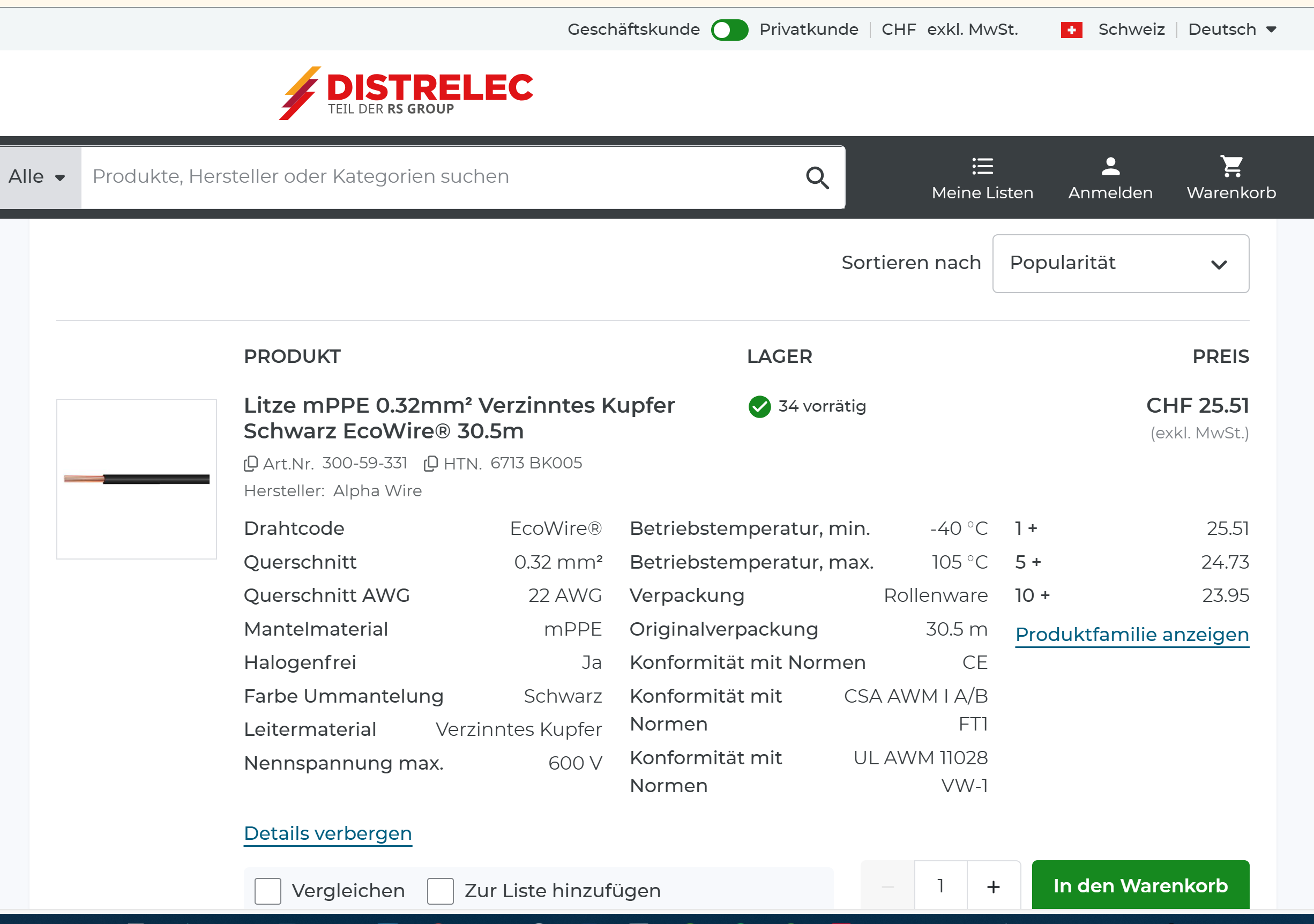Click the Distrelec logo

406,93
